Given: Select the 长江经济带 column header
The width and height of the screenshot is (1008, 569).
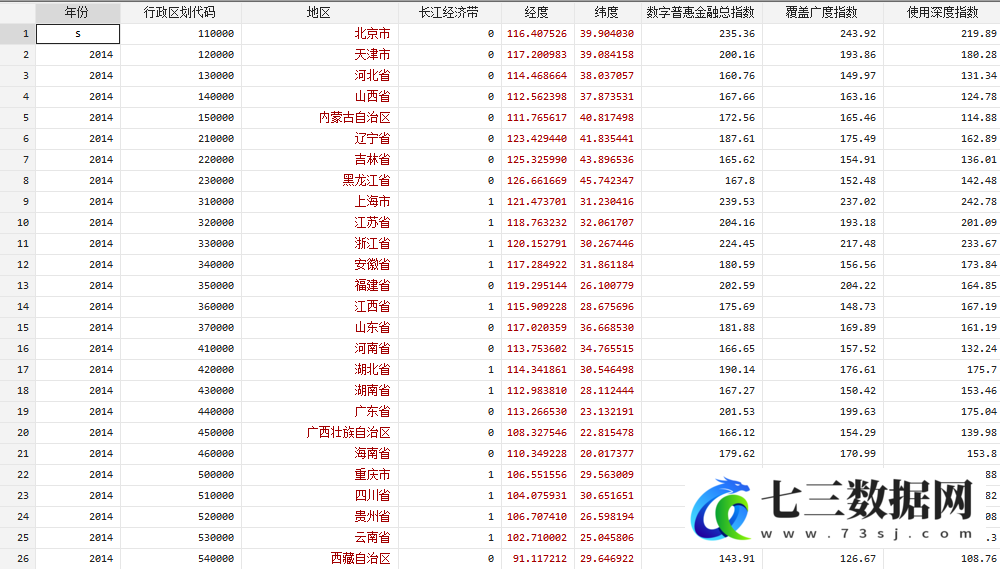Looking at the screenshot, I should coord(449,12).
